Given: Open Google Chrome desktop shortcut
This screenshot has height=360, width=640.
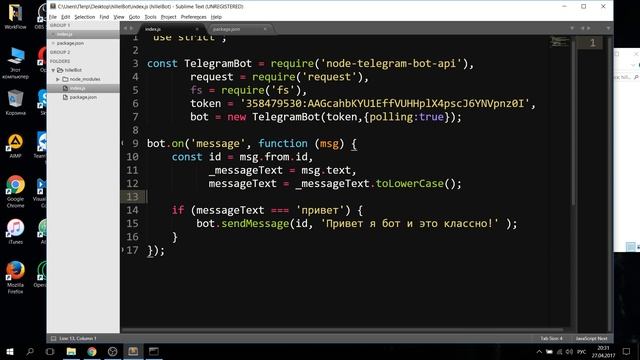Looking at the screenshot, I should click(x=16, y=191).
